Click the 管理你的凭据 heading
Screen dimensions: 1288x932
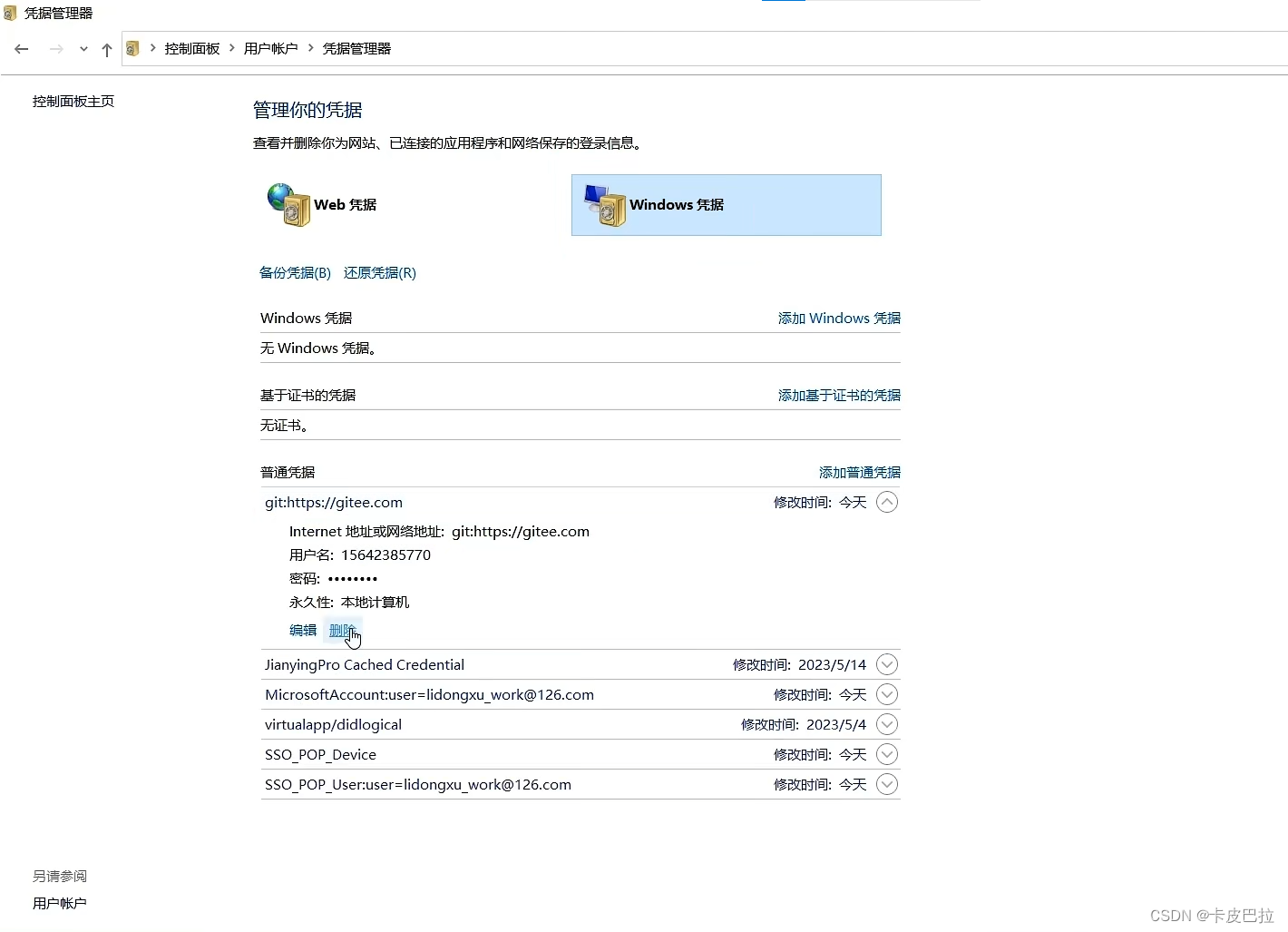pos(307,111)
